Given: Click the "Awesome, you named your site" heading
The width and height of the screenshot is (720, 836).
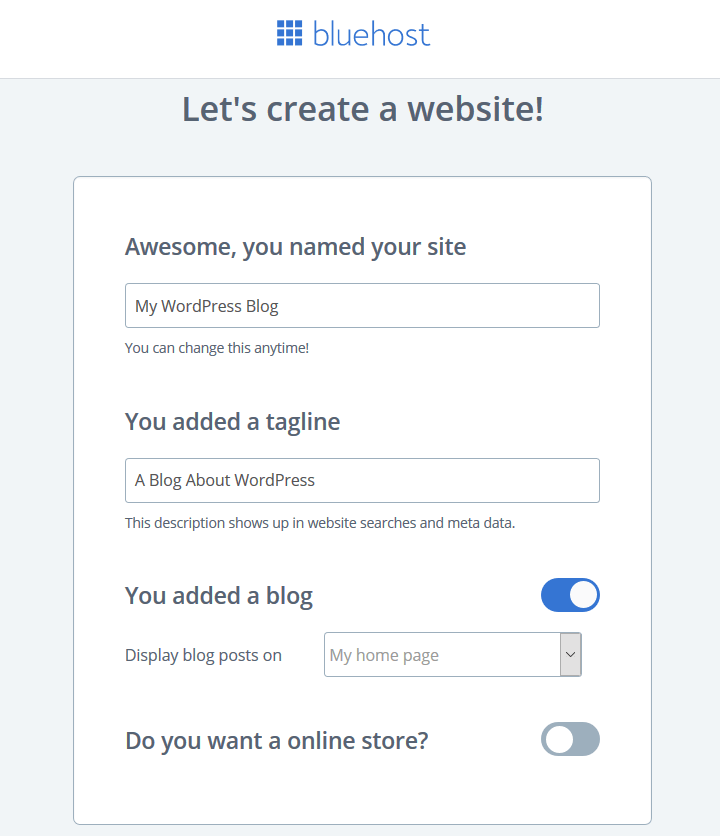Looking at the screenshot, I should click(295, 247).
